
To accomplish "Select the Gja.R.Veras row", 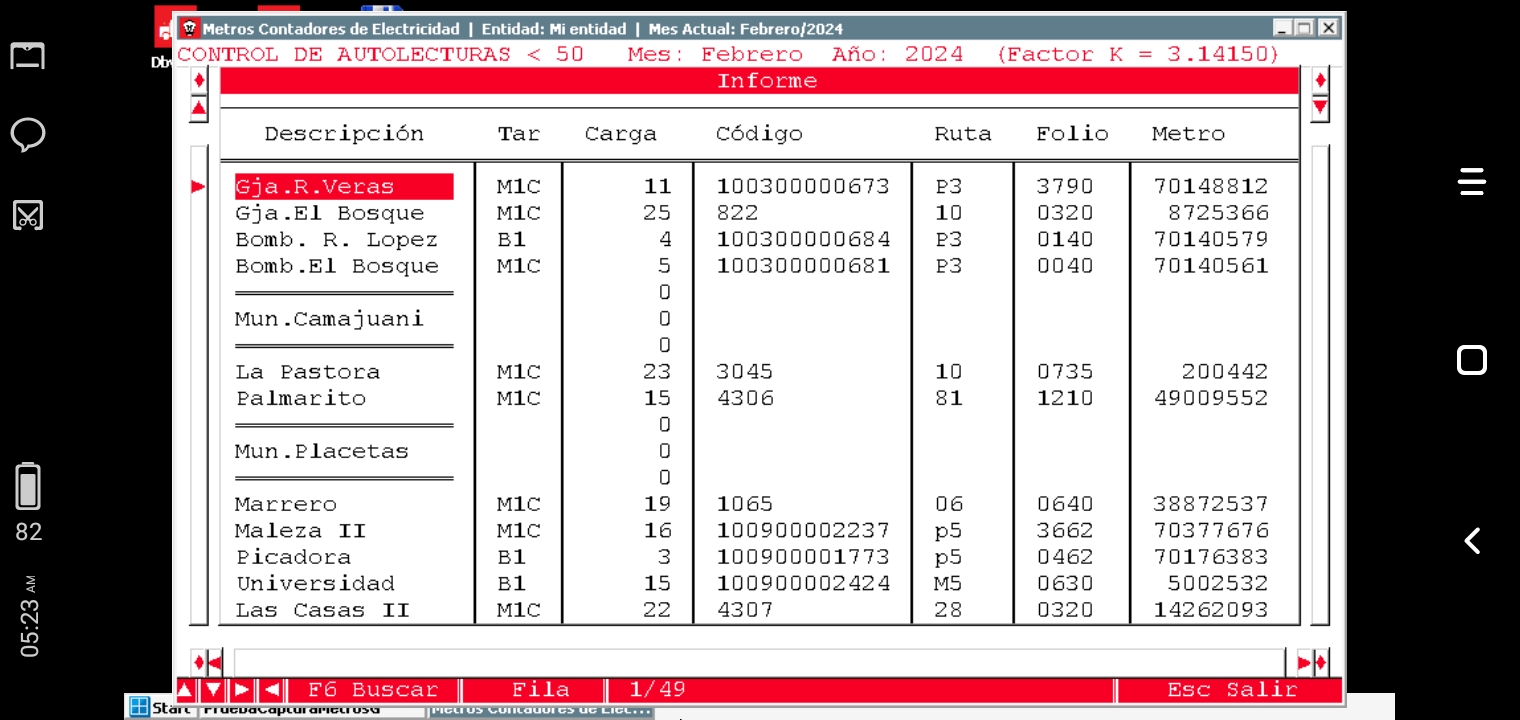I will (x=343, y=187).
